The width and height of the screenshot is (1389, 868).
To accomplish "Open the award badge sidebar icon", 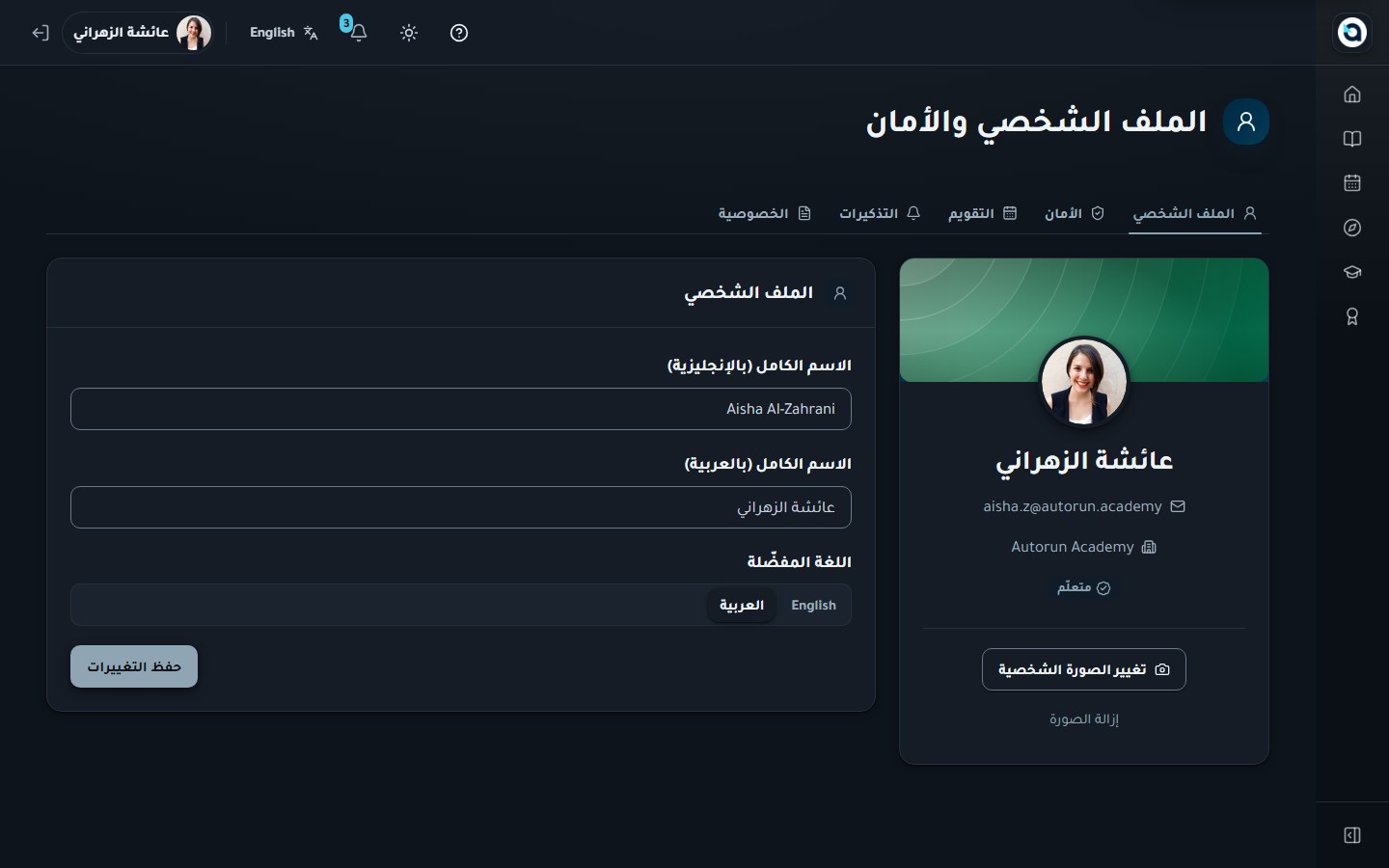I will [1351, 316].
